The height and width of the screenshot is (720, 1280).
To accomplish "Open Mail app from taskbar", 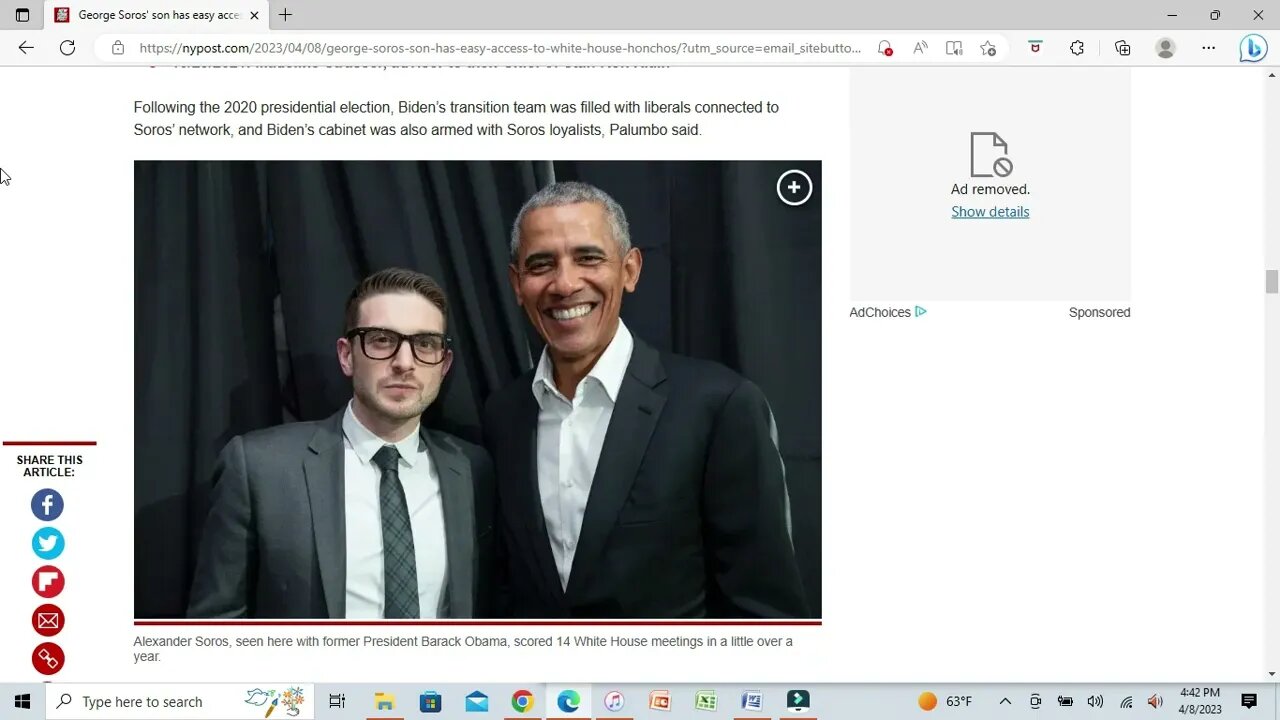I will tap(477, 701).
